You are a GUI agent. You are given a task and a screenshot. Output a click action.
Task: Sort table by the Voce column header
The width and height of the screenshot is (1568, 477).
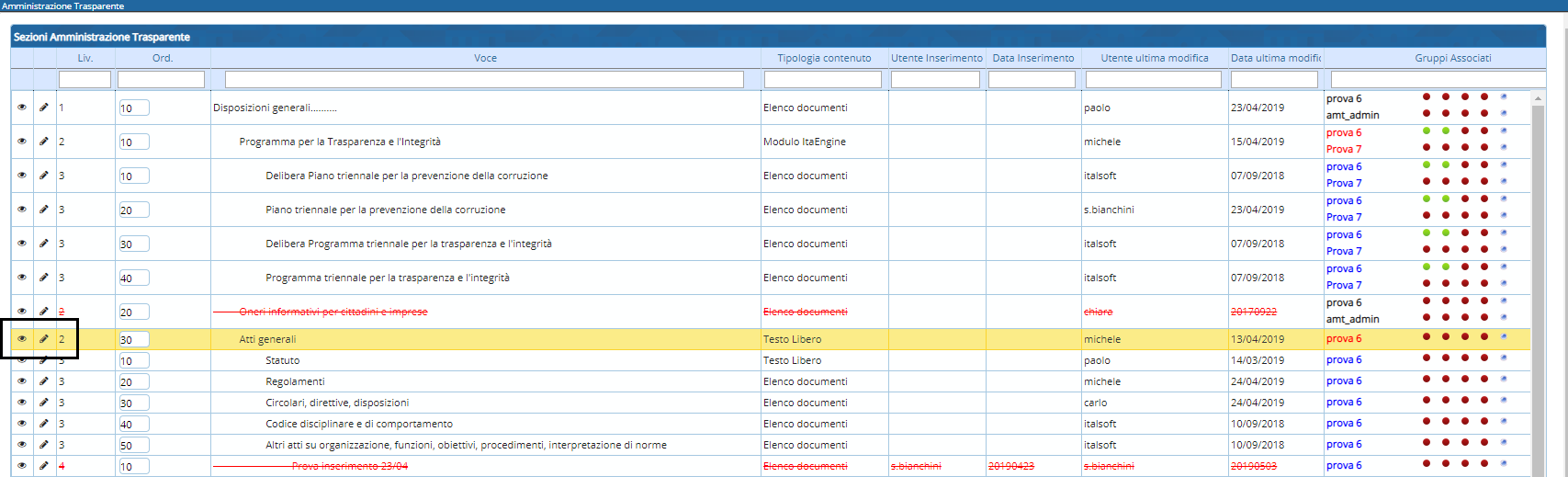coord(485,58)
